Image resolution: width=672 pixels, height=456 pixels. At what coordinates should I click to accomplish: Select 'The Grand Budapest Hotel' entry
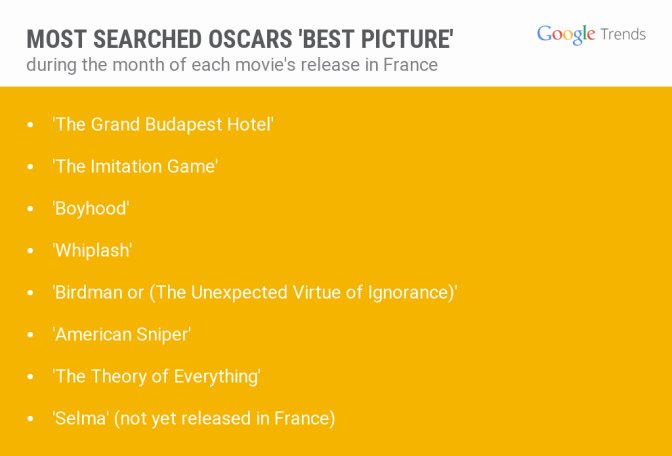163,125
